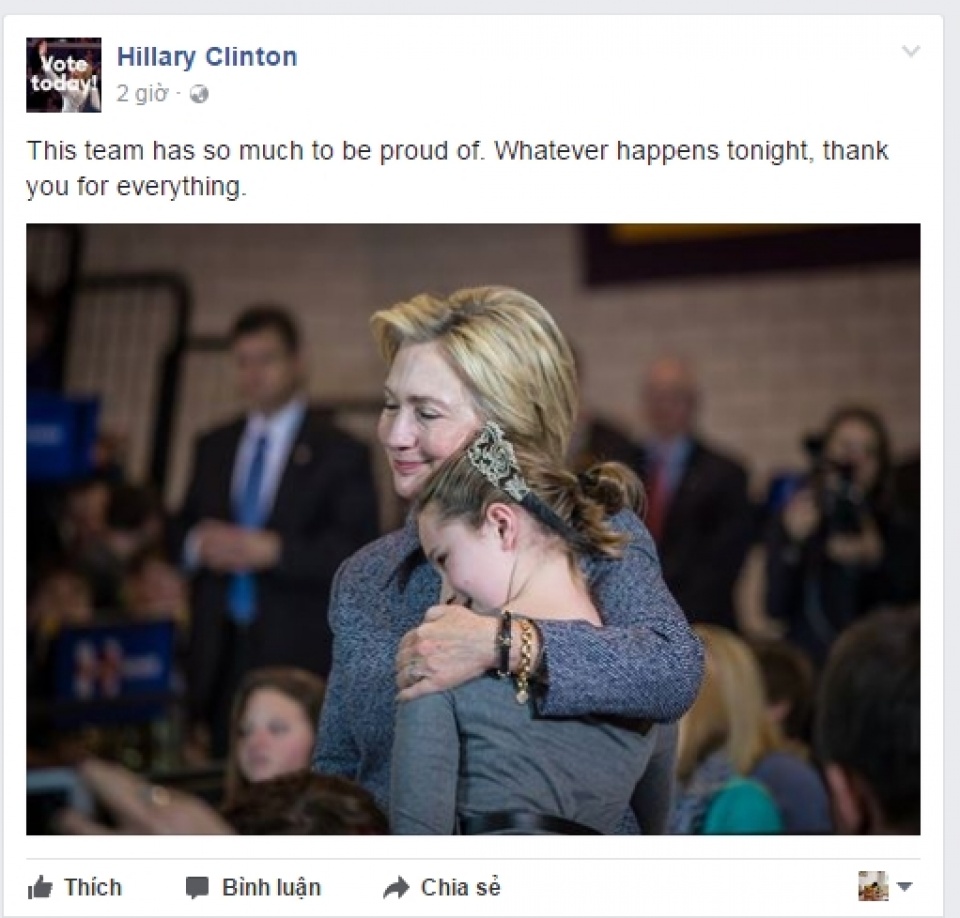Viewport: 960px width, 918px height.
Task: Click the Bình luận speech bubble icon
Action: (197, 887)
